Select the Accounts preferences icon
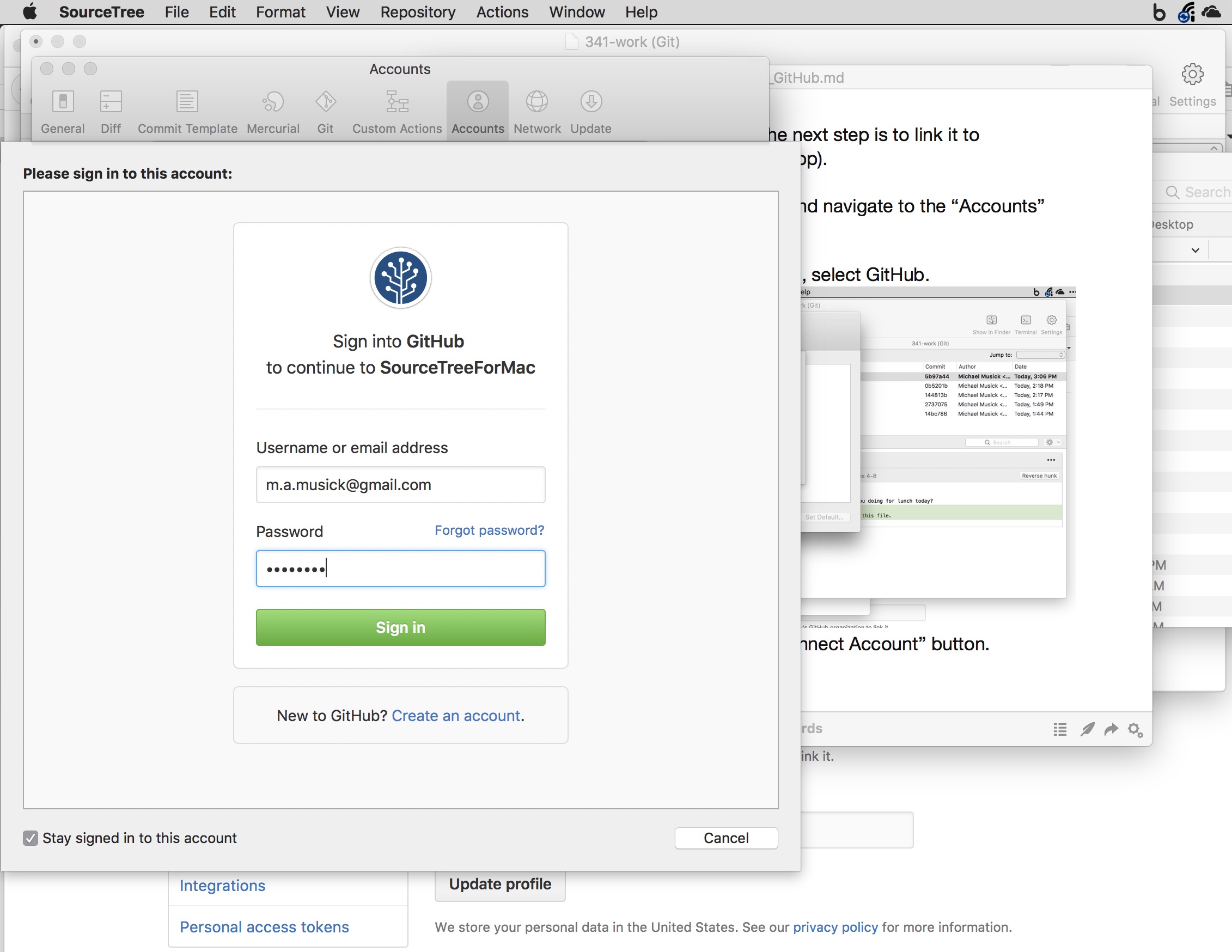The height and width of the screenshot is (952, 1232). 478,102
